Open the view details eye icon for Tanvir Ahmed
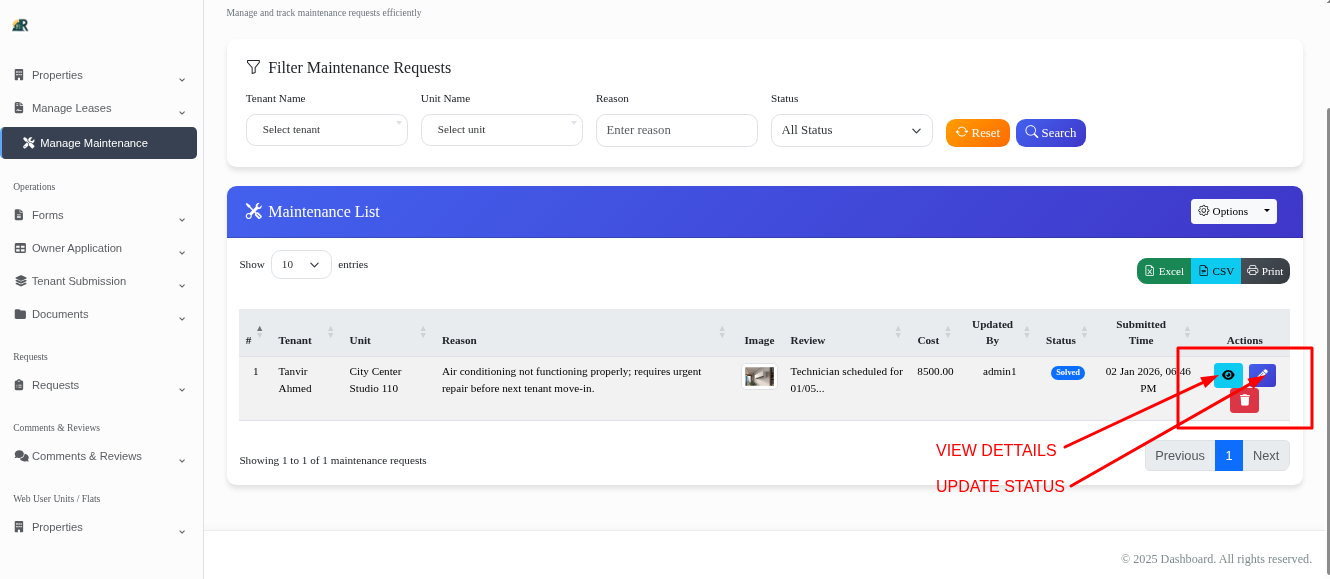Viewport: 1330px width, 579px height. (1228, 375)
